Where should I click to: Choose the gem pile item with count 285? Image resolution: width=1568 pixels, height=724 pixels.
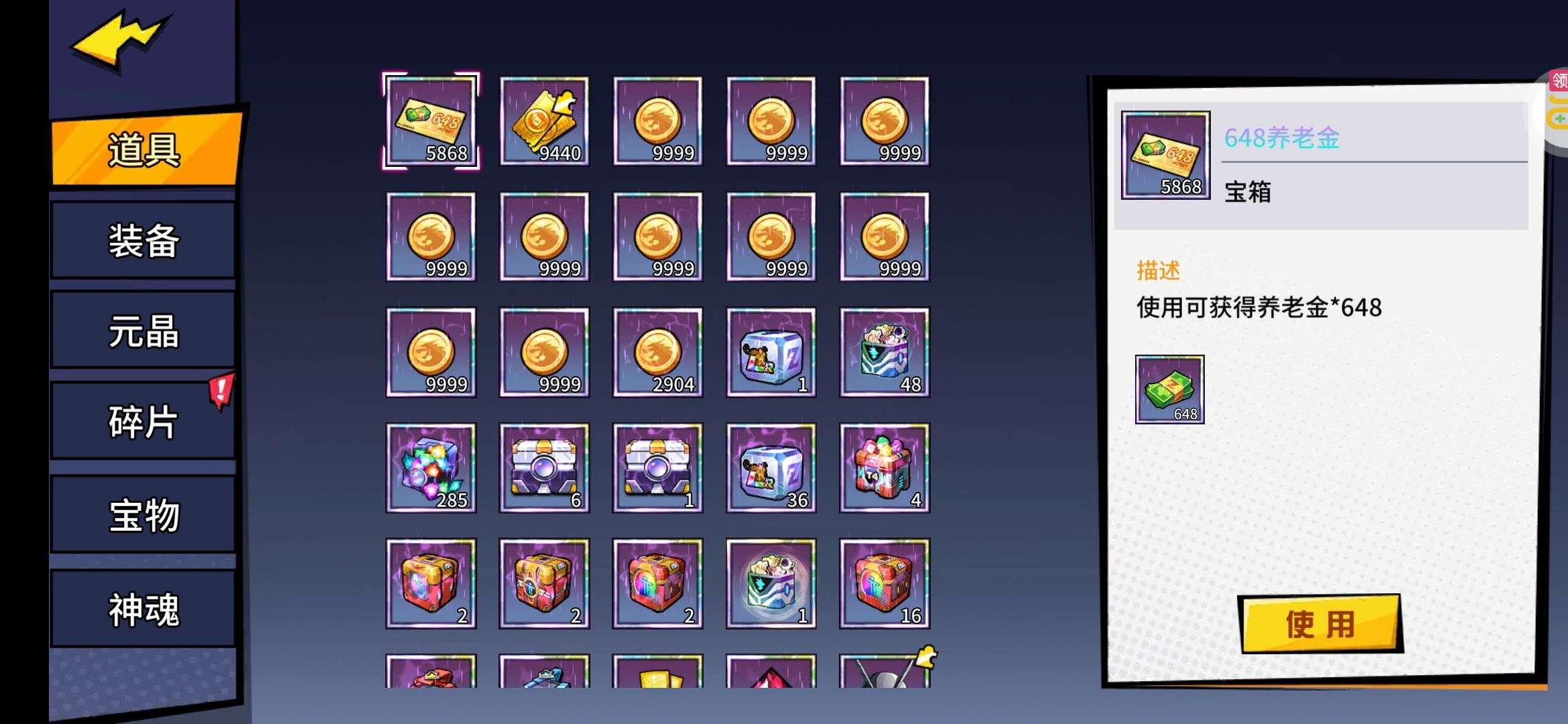click(x=431, y=468)
